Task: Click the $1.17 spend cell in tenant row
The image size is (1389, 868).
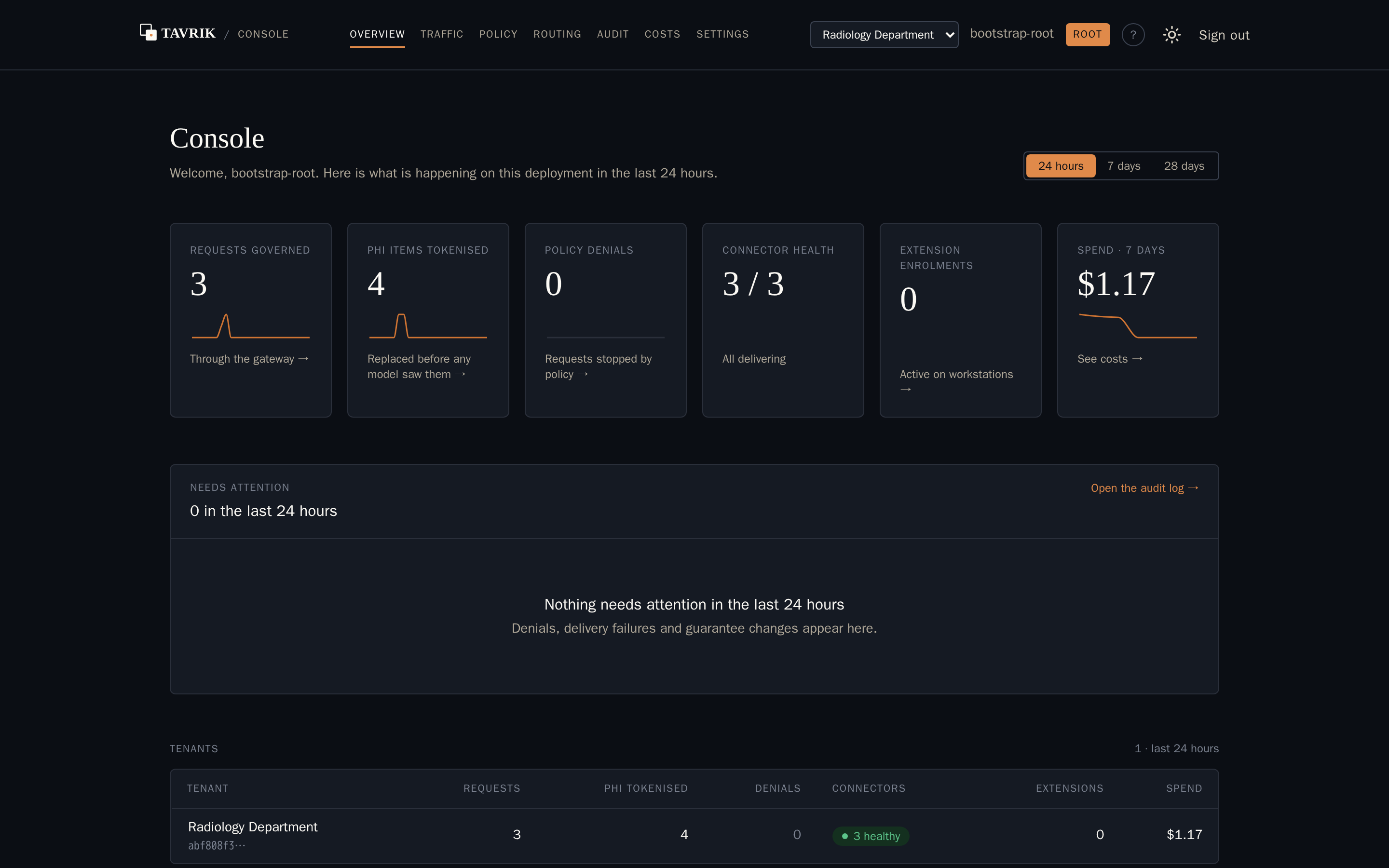Action: 1184,834
